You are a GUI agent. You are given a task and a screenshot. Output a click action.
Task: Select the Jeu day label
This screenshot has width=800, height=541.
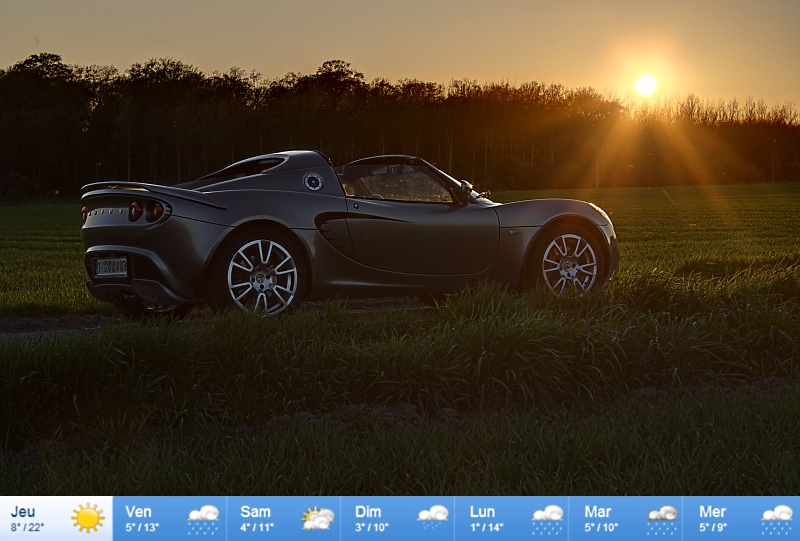tap(23, 511)
